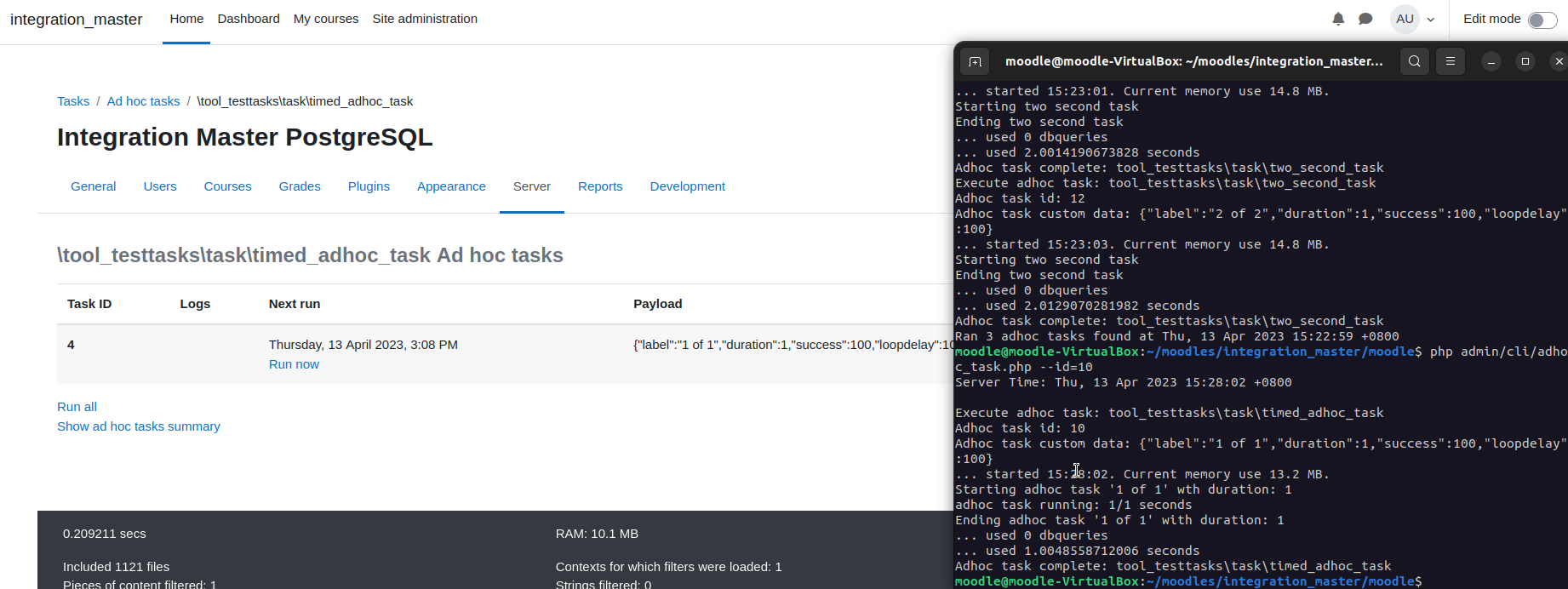This screenshot has width=1568, height=589.
Task: Switch to the Reports tab
Action: tap(600, 186)
